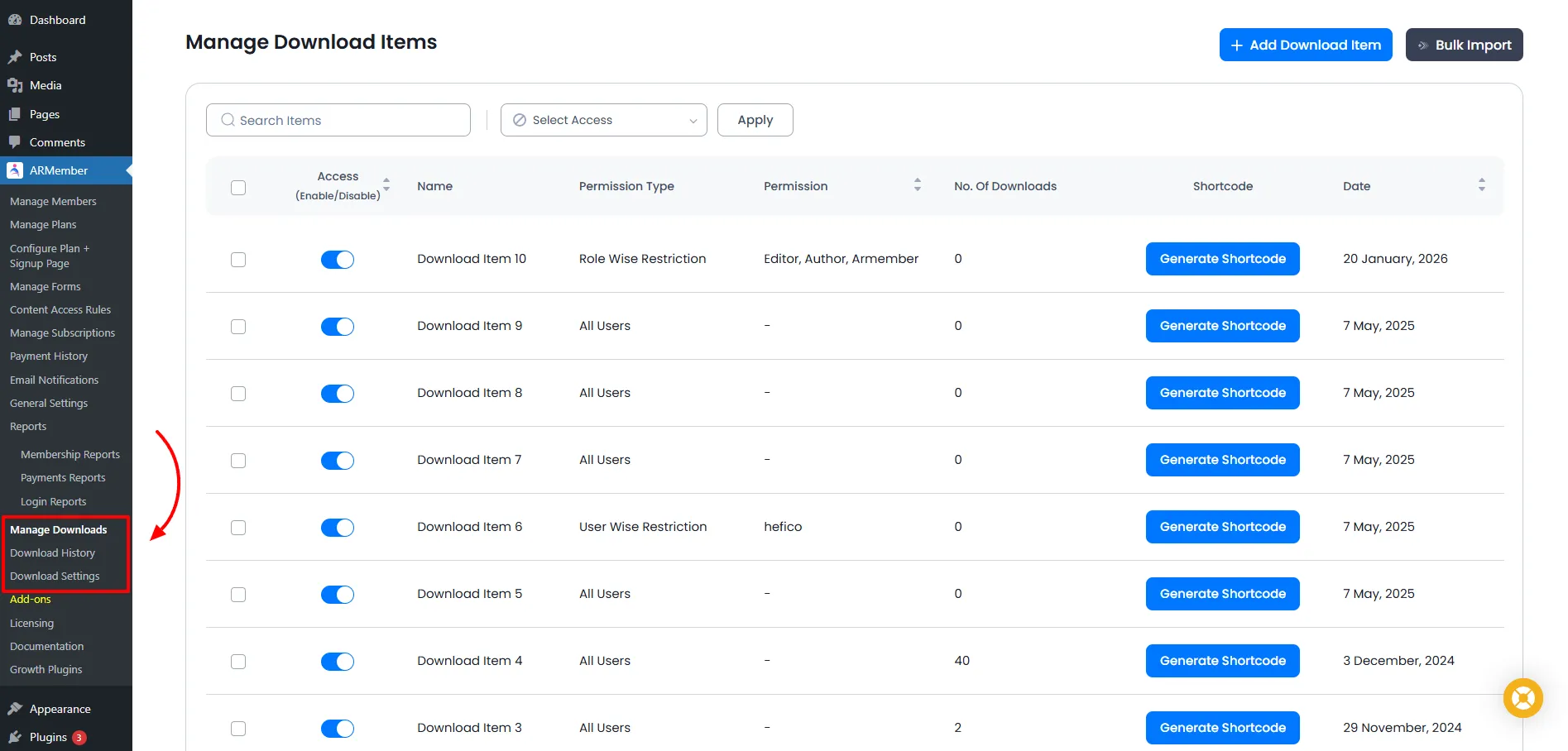Image resolution: width=1568 pixels, height=751 pixels.
Task: Open the Comments bubble icon
Action: (17, 142)
